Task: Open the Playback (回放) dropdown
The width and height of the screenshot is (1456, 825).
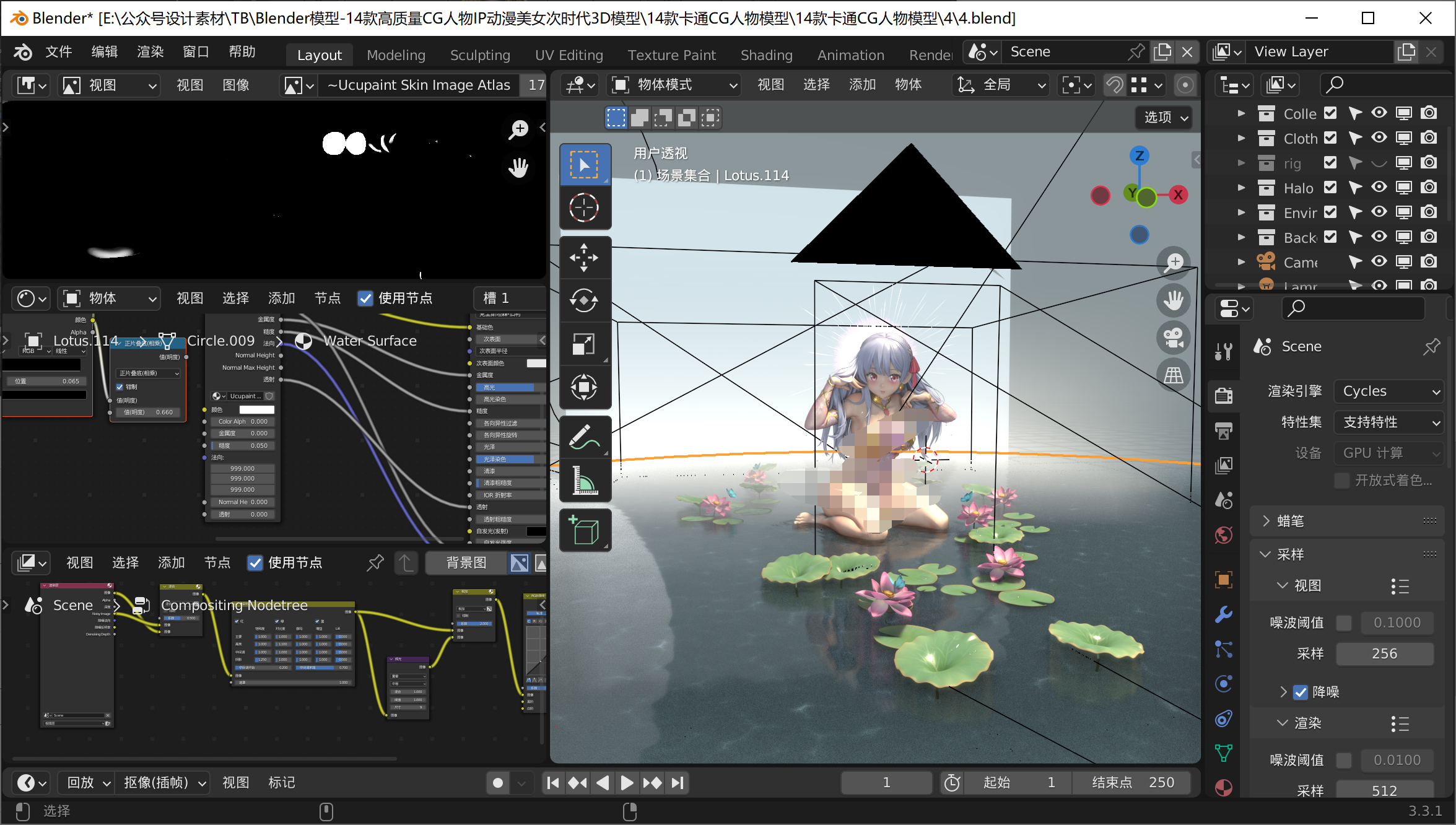Action: pos(87,783)
